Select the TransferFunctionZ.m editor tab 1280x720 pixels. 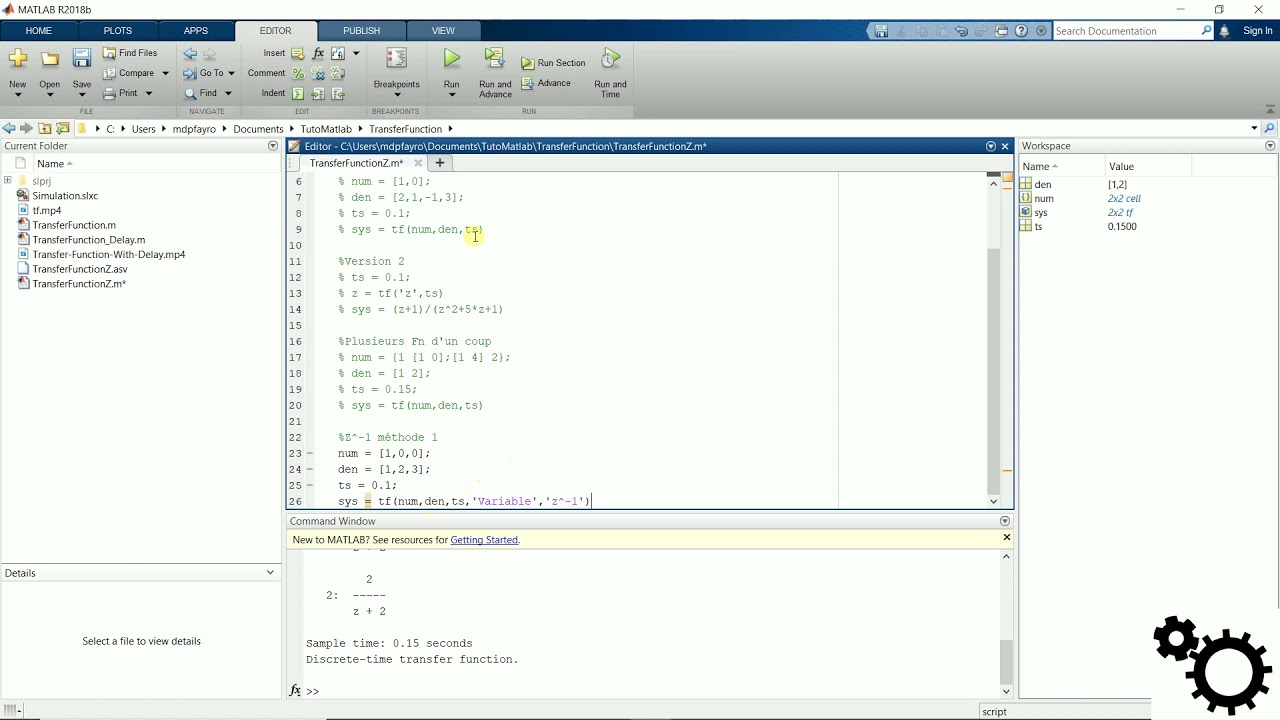tap(356, 163)
